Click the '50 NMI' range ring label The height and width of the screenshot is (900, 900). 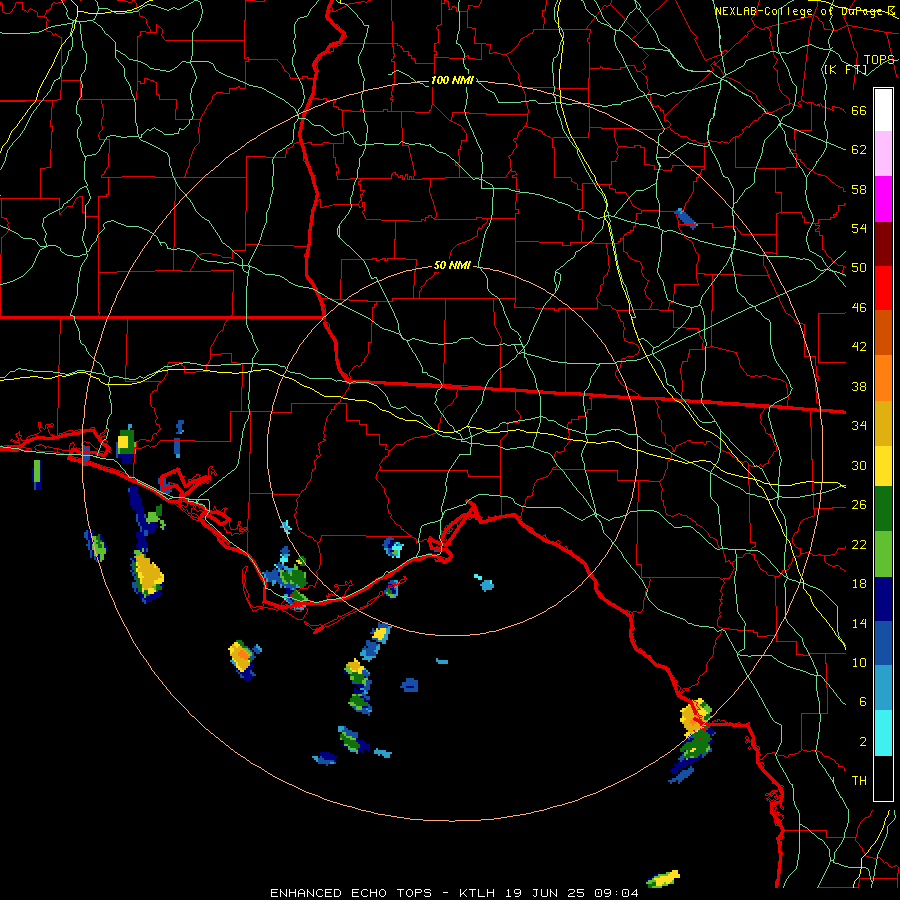pyautogui.click(x=452, y=265)
